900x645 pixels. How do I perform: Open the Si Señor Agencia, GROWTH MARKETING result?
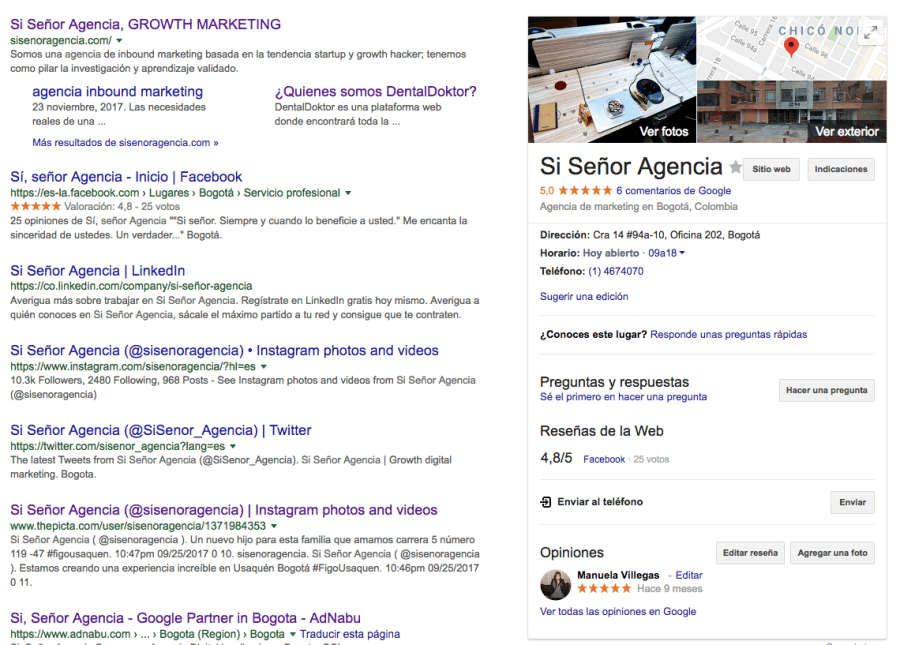tap(145, 24)
